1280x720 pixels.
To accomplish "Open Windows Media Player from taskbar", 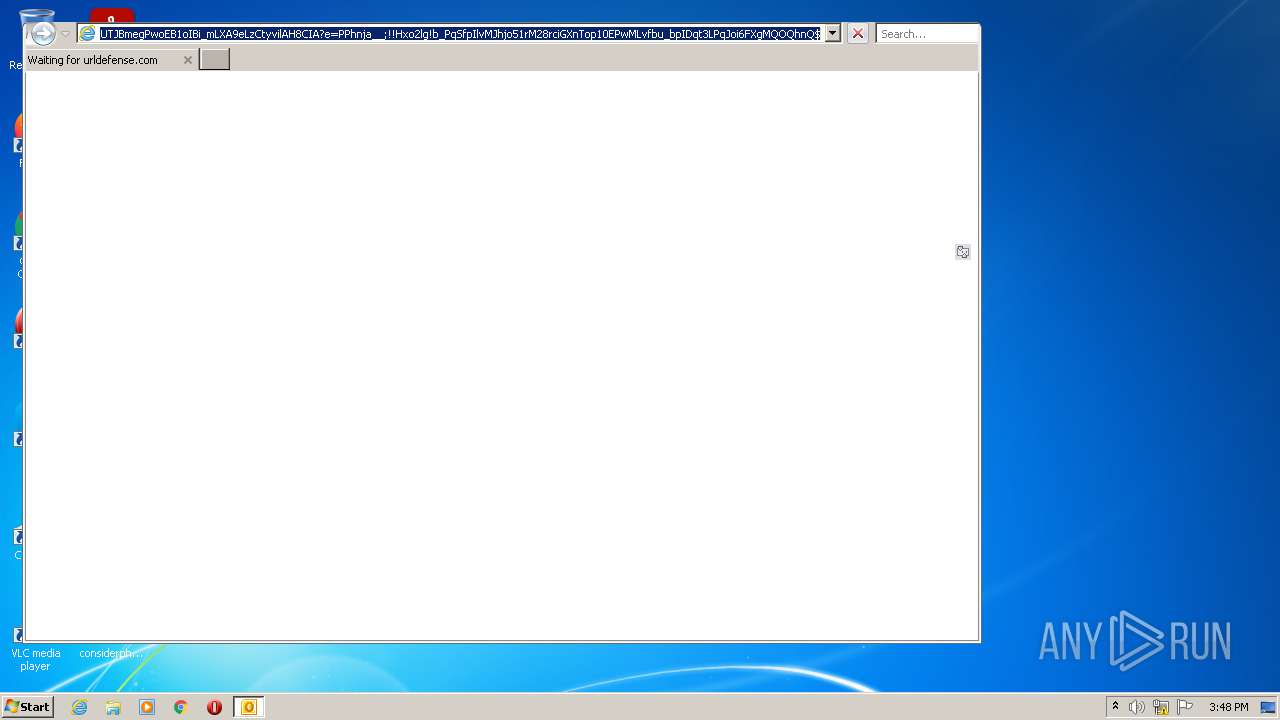I will 147,707.
